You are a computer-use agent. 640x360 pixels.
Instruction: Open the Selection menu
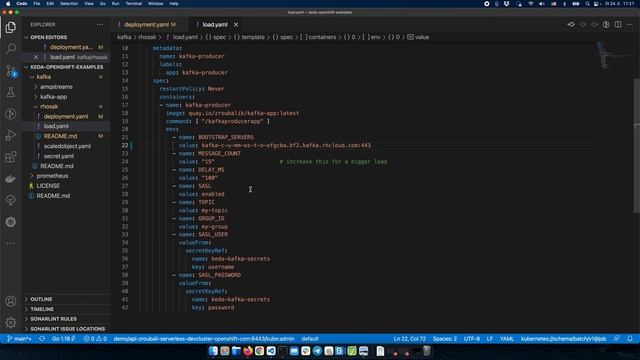tap(69, 4)
